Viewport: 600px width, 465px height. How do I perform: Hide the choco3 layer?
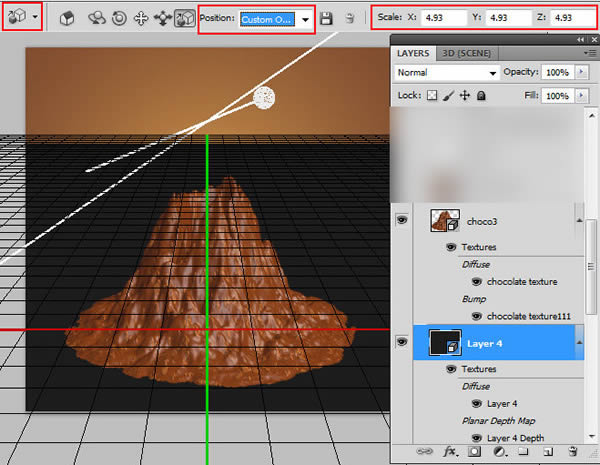coord(402,220)
